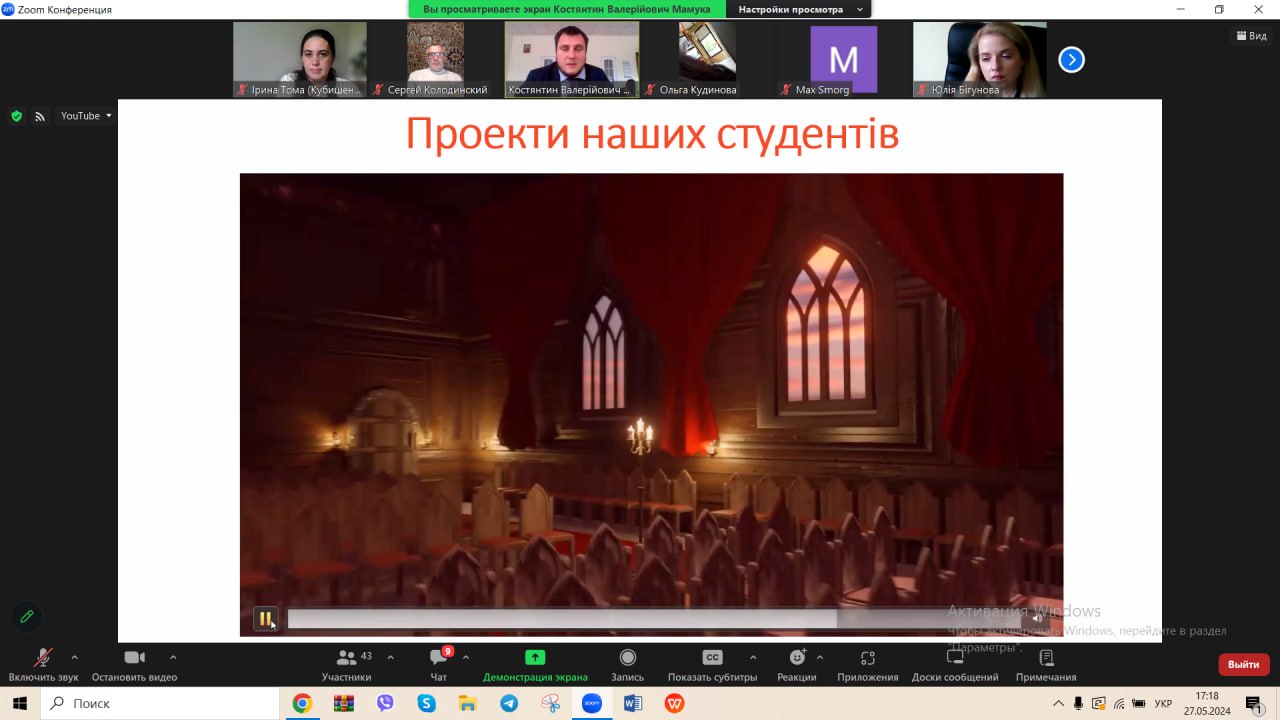Open Примечания notes tool
Image resolution: width=1280 pixels, height=720 pixels.
1046,664
